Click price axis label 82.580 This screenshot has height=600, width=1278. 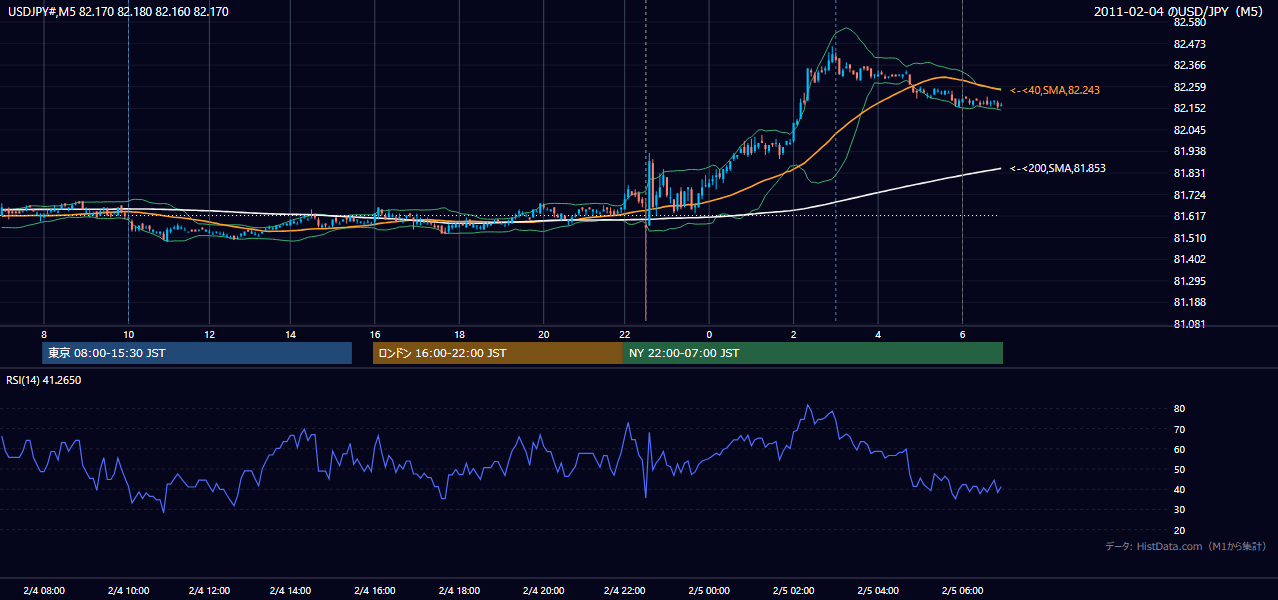pos(1189,22)
